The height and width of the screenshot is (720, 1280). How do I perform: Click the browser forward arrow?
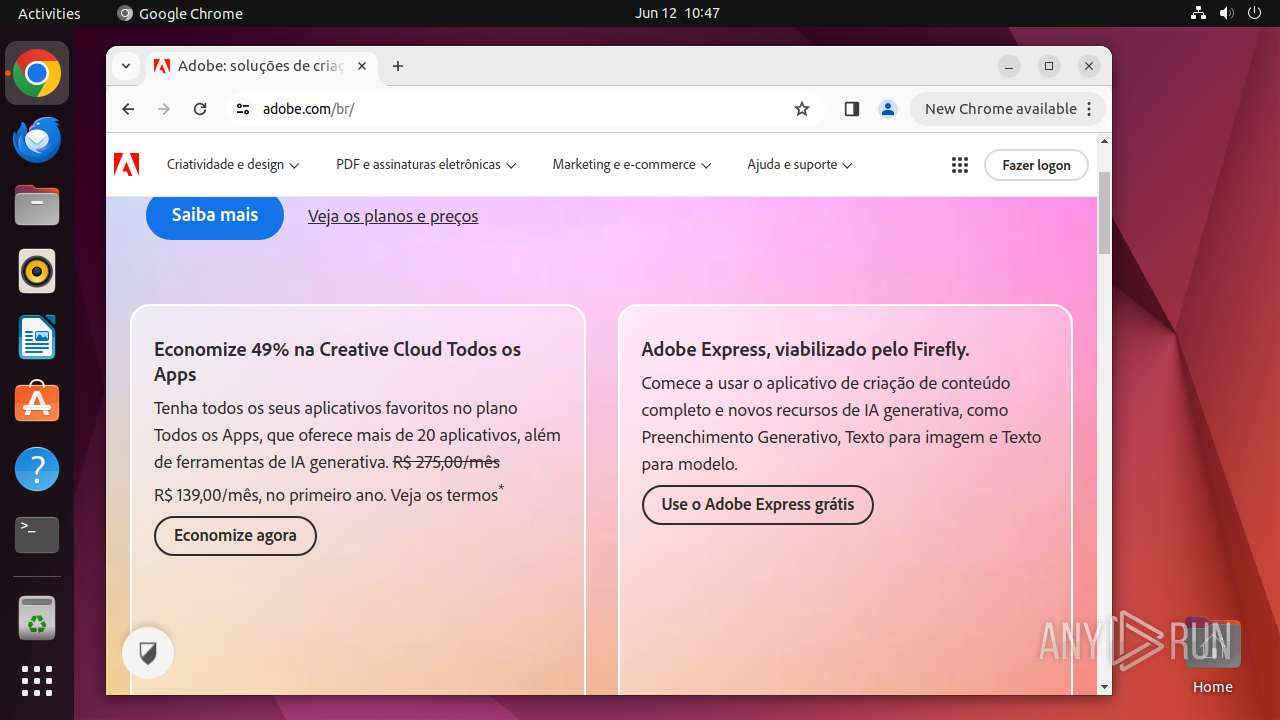tap(164, 109)
